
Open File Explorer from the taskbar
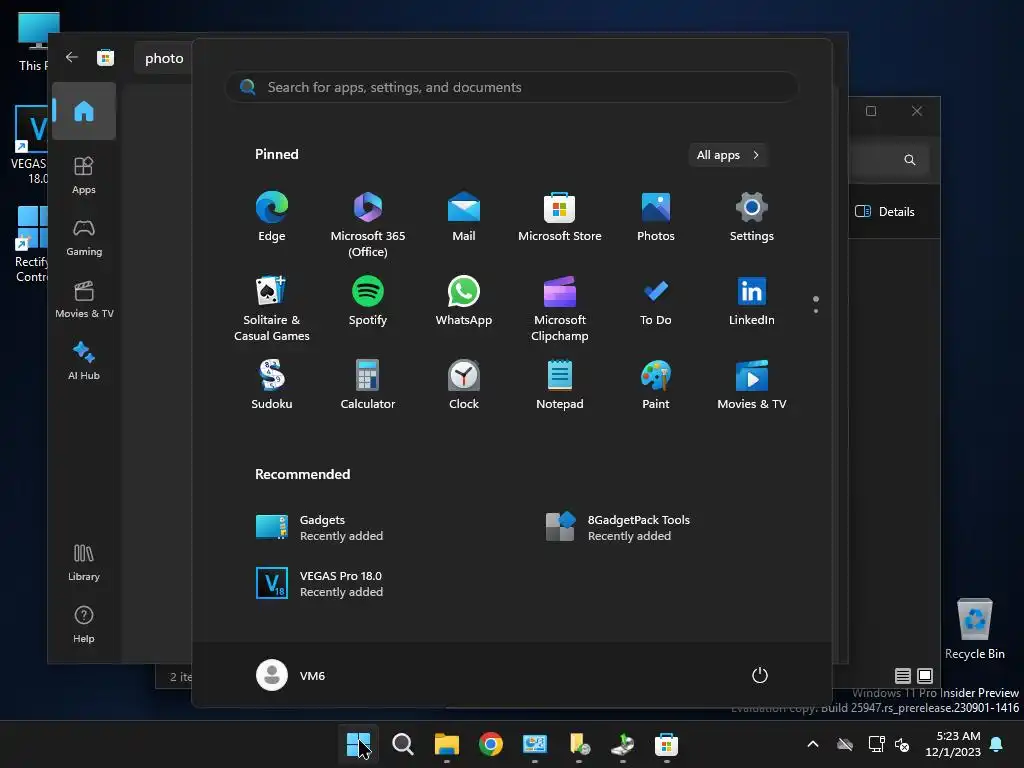point(447,744)
